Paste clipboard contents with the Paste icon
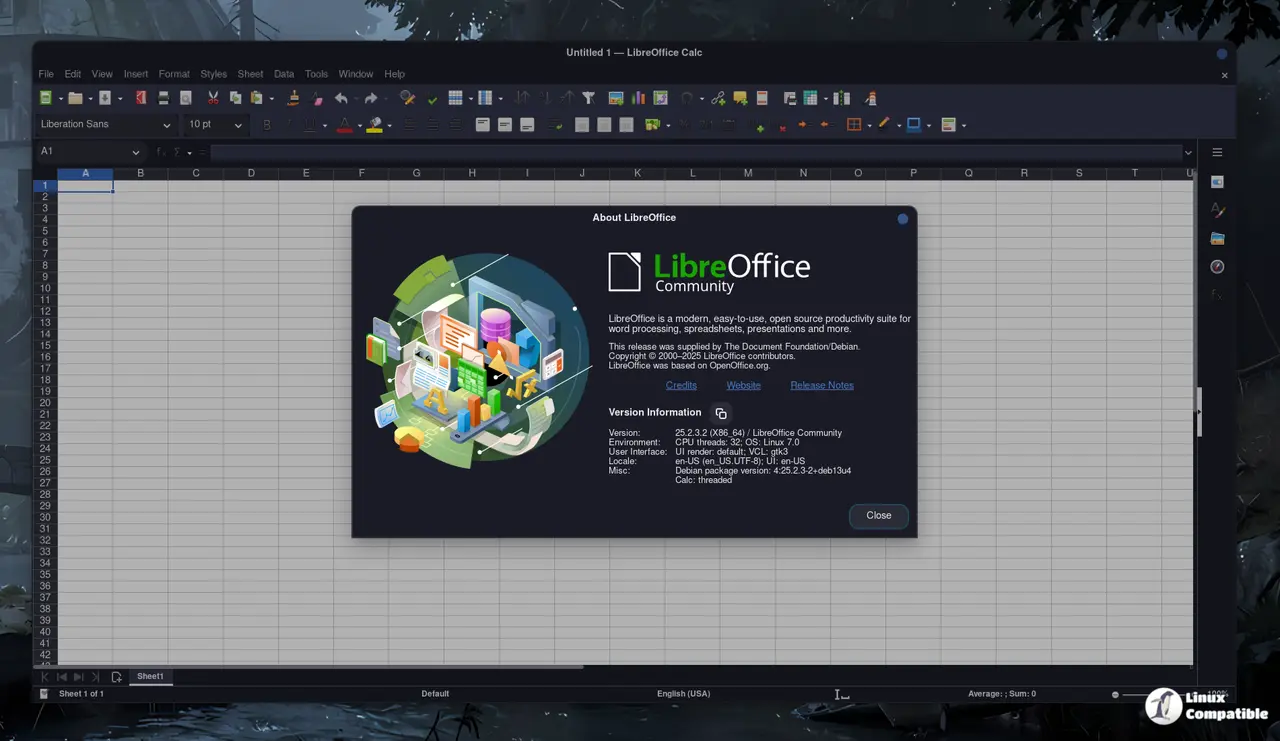Image resolution: width=1280 pixels, height=741 pixels. click(258, 98)
